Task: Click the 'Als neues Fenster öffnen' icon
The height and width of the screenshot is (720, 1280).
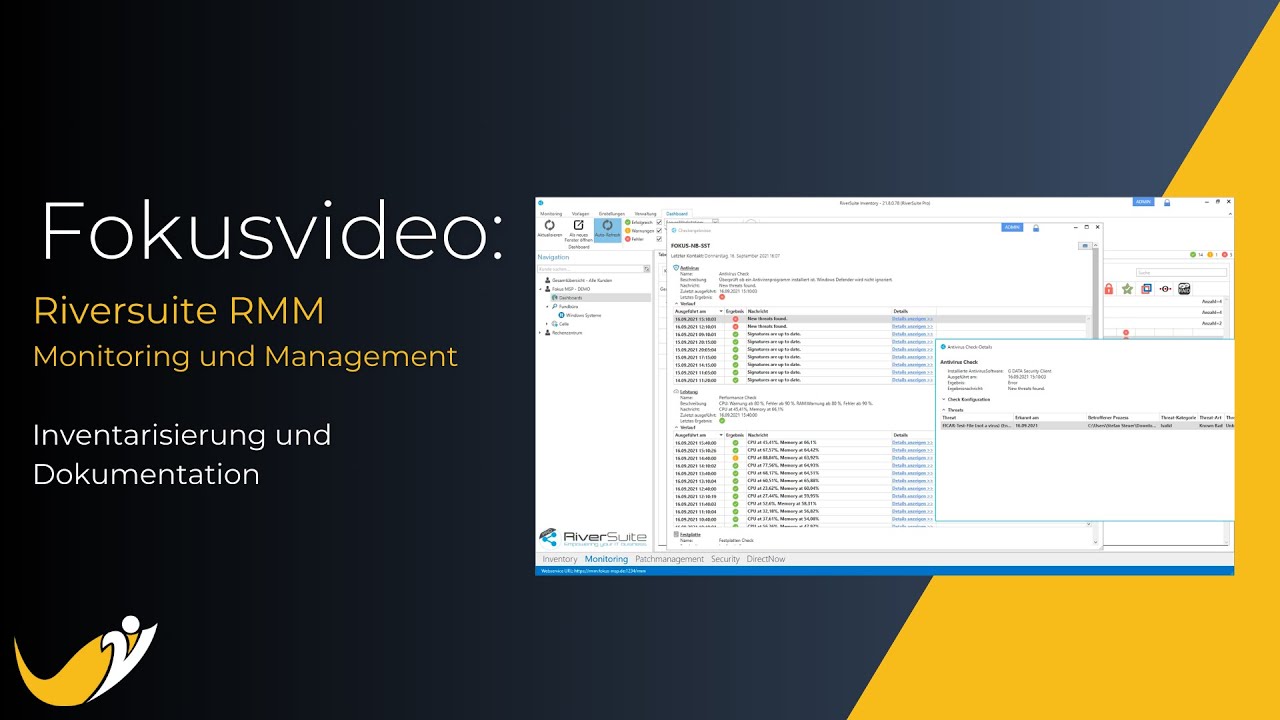Action: (578, 226)
